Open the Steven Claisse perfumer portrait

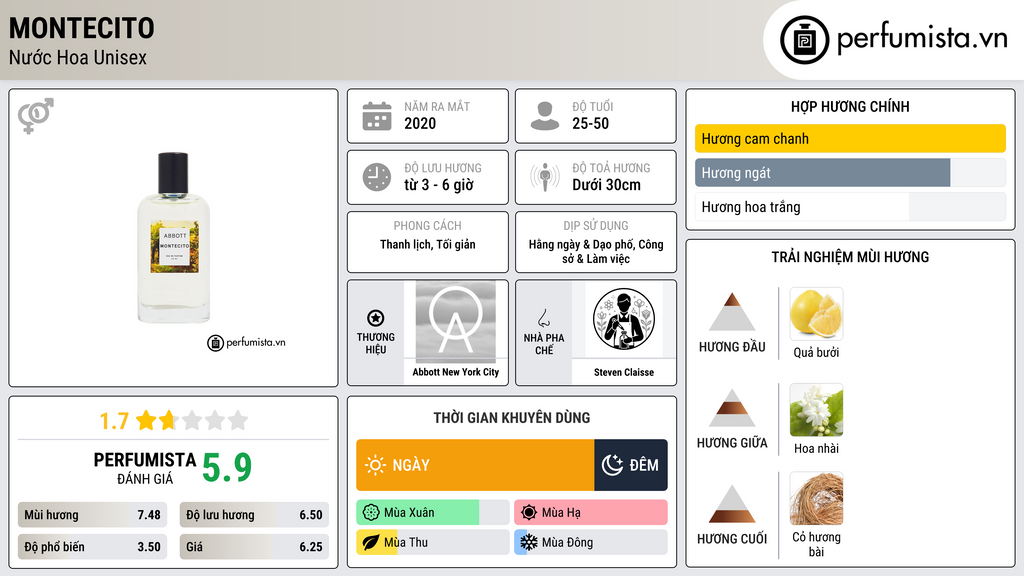[x=624, y=320]
